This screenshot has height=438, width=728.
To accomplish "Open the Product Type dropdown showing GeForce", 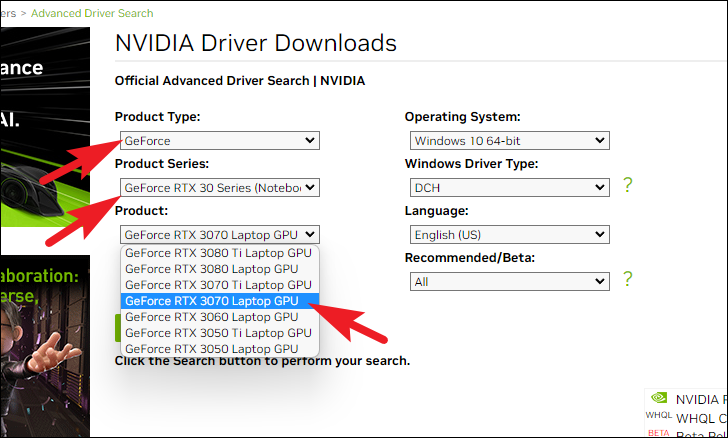I will pos(220,140).
